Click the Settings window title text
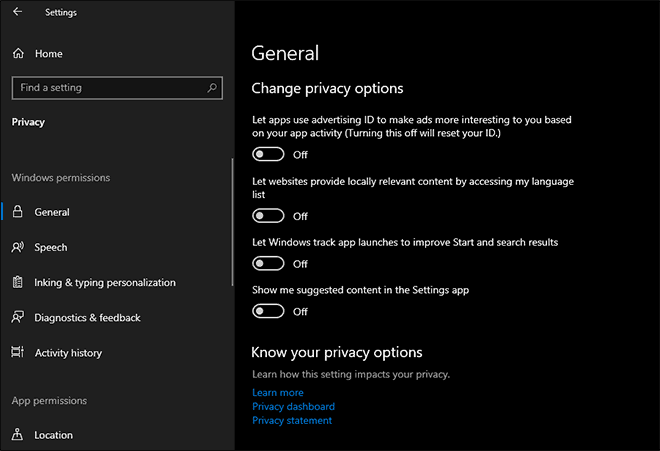The image size is (660, 451). coord(61,12)
